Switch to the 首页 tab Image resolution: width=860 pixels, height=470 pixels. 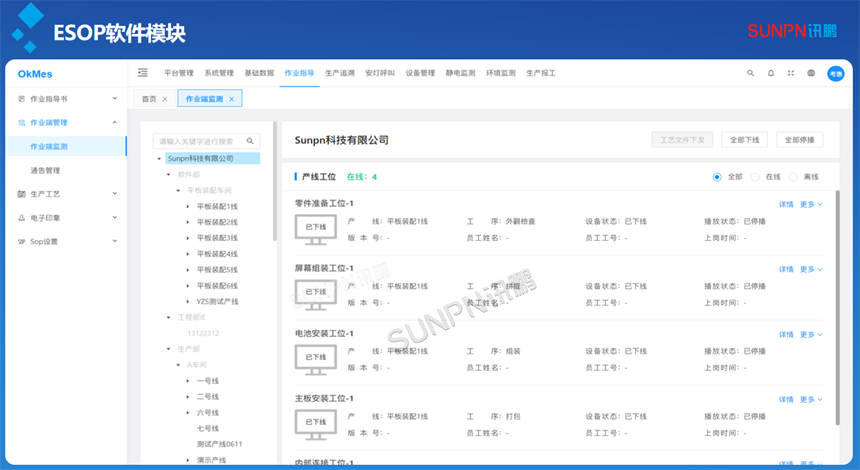tap(149, 99)
